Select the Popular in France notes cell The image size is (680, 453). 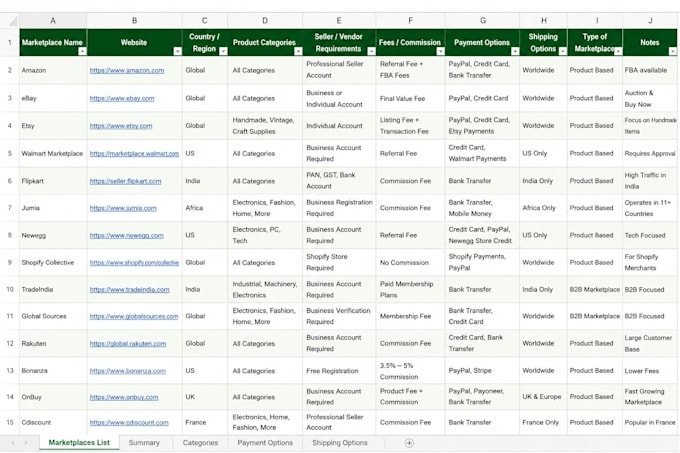[650, 422]
